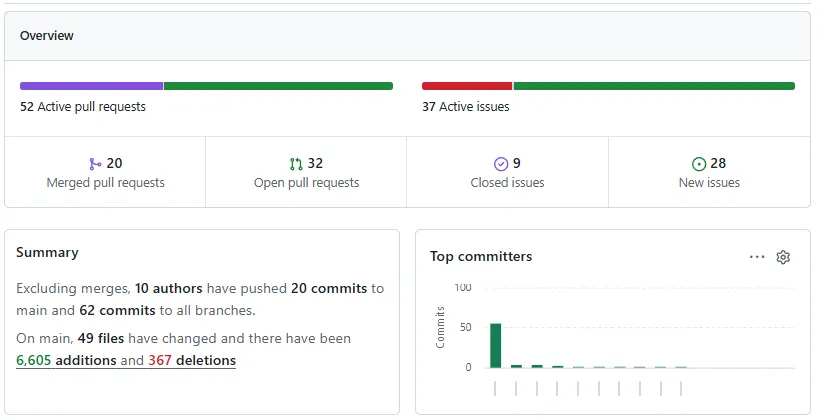Select the '37 Active issues' text
The width and height of the screenshot is (819, 420).
click(x=466, y=107)
